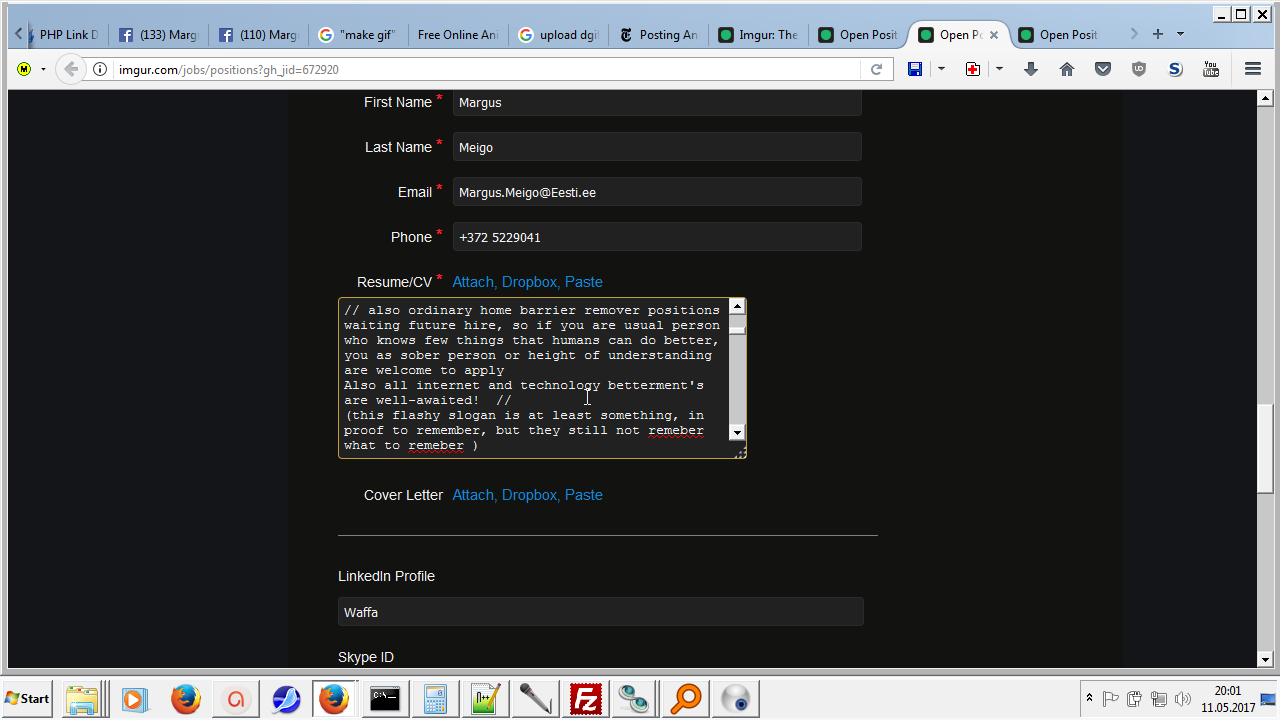Image resolution: width=1280 pixels, height=720 pixels.
Task: Open the site information icon in address bar
Action: tap(100, 70)
